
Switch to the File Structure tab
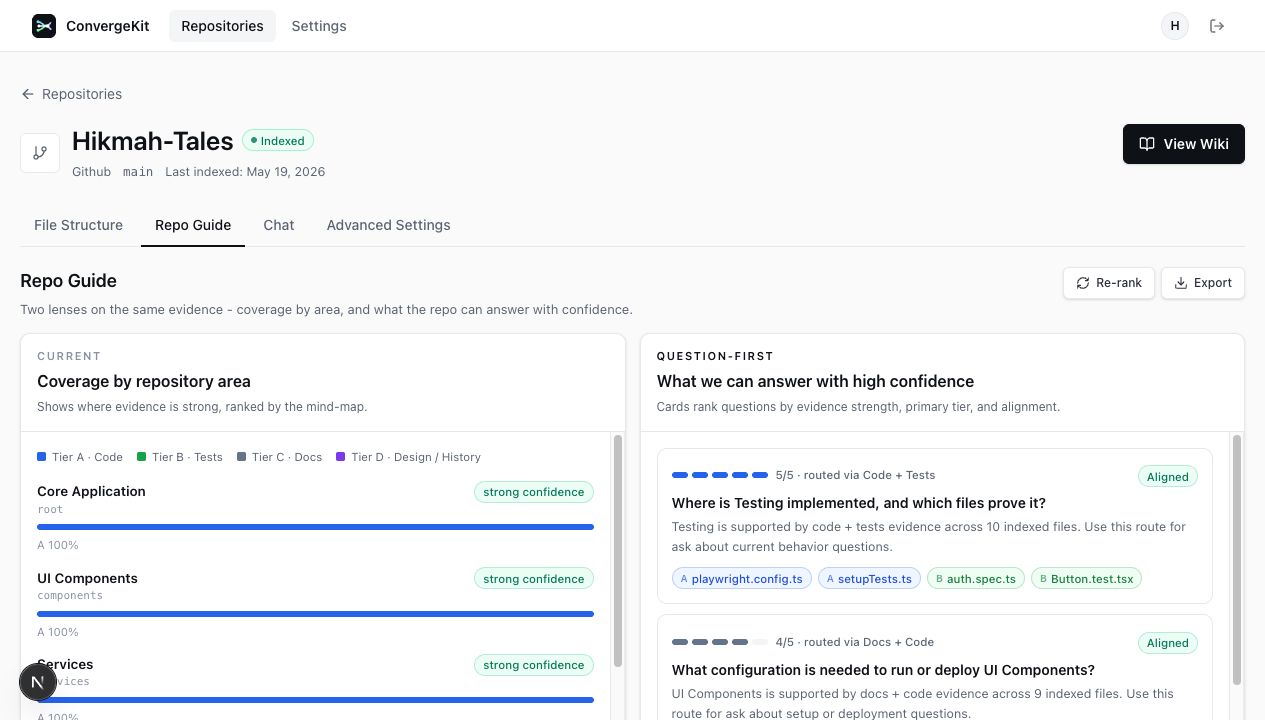coord(78,225)
